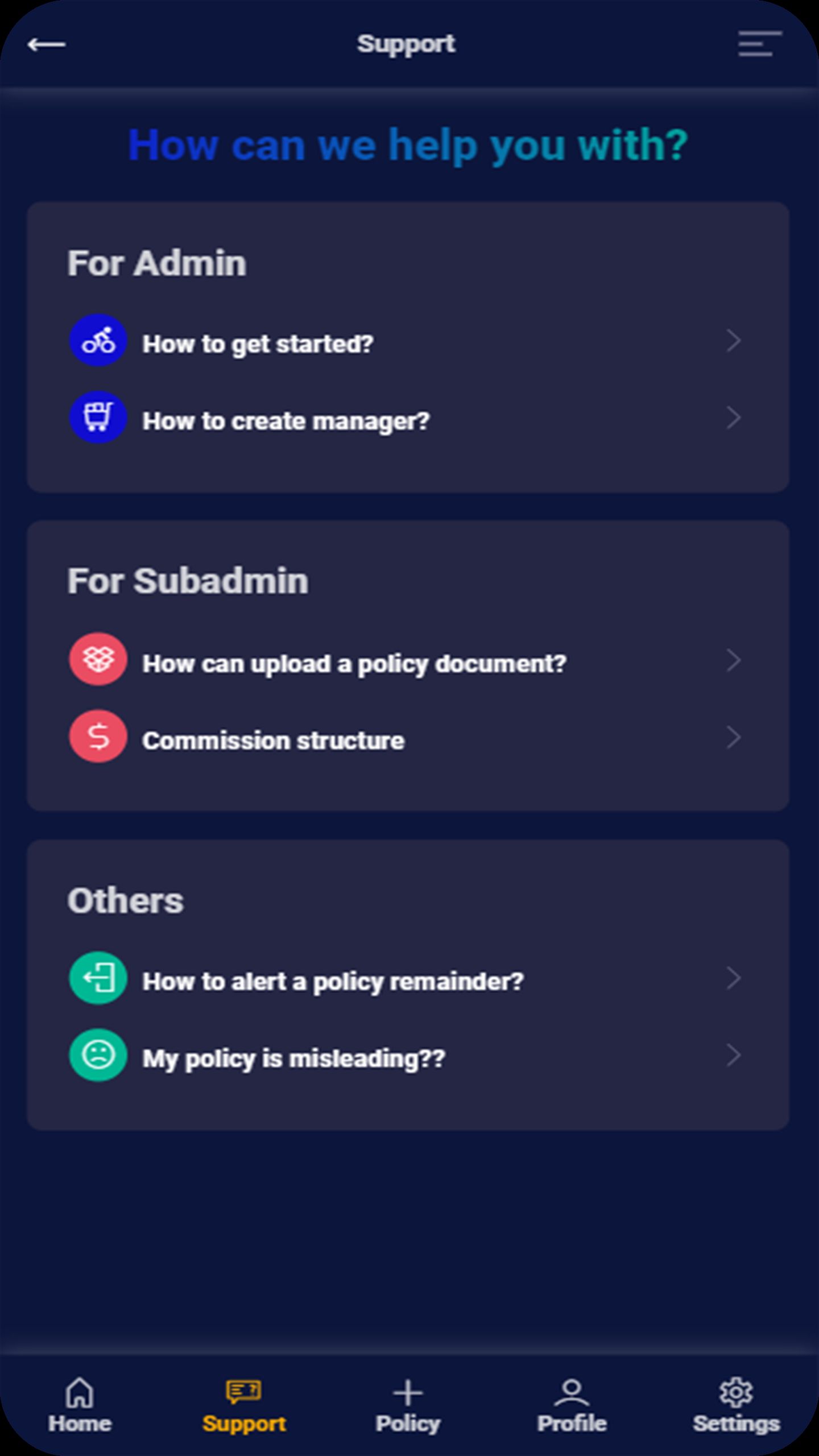This screenshot has height=1456, width=819.
Task: Tap the back arrow in the header
Action: [47, 44]
